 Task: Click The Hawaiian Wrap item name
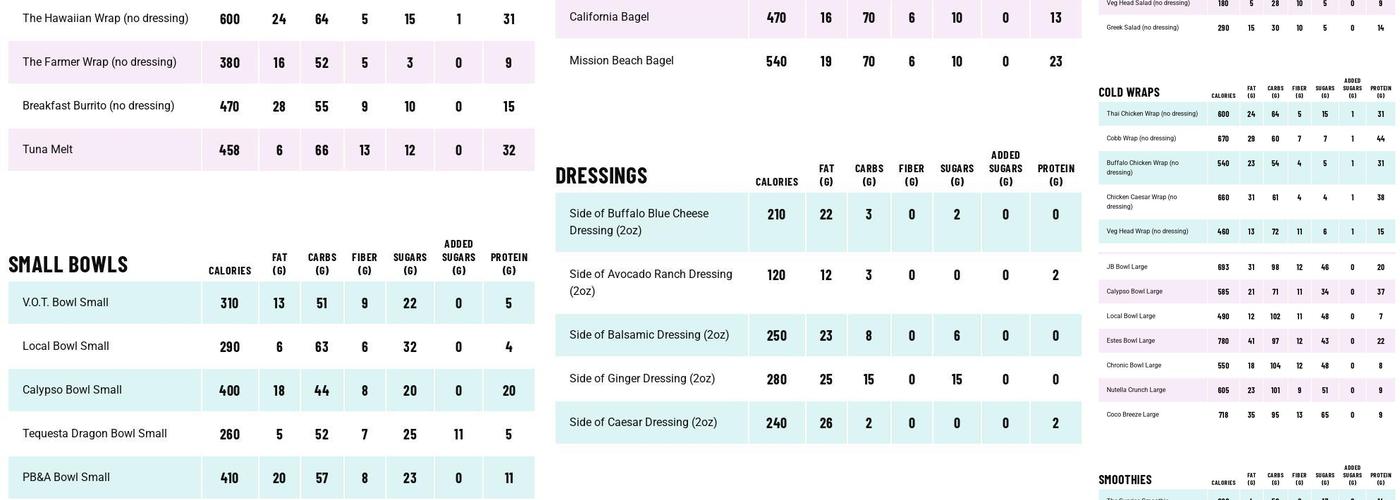105,19
